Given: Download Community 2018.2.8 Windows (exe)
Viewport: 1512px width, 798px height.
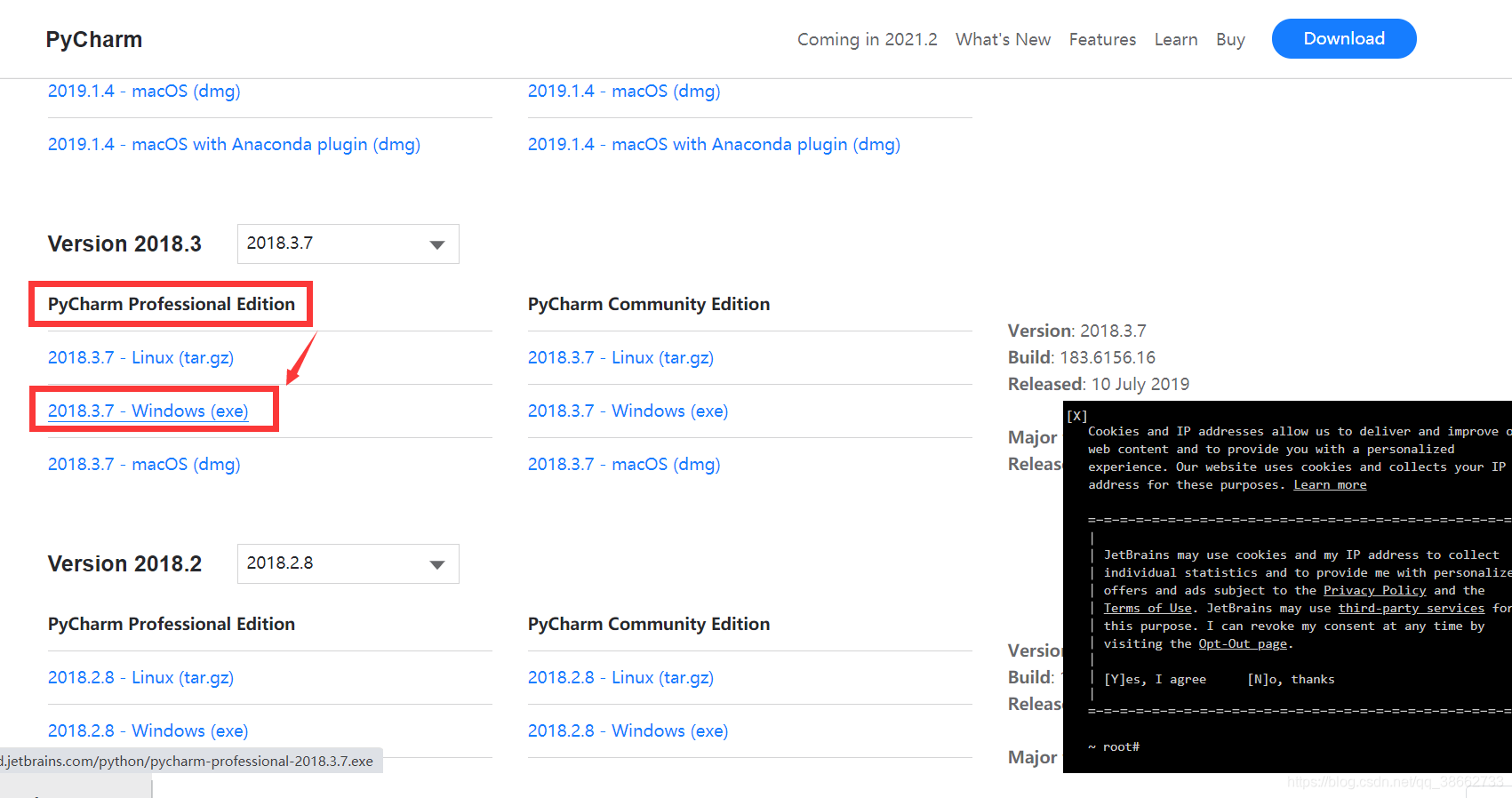Looking at the screenshot, I should click(x=628, y=730).
